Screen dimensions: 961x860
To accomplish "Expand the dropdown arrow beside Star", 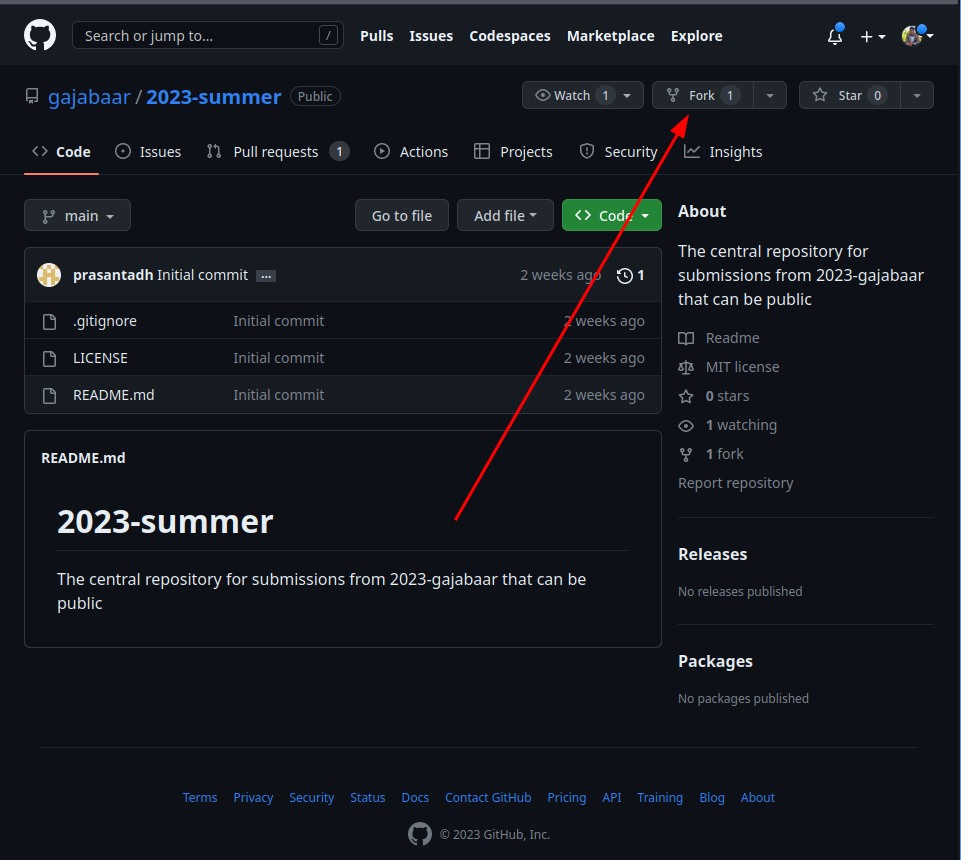I will tap(917, 95).
